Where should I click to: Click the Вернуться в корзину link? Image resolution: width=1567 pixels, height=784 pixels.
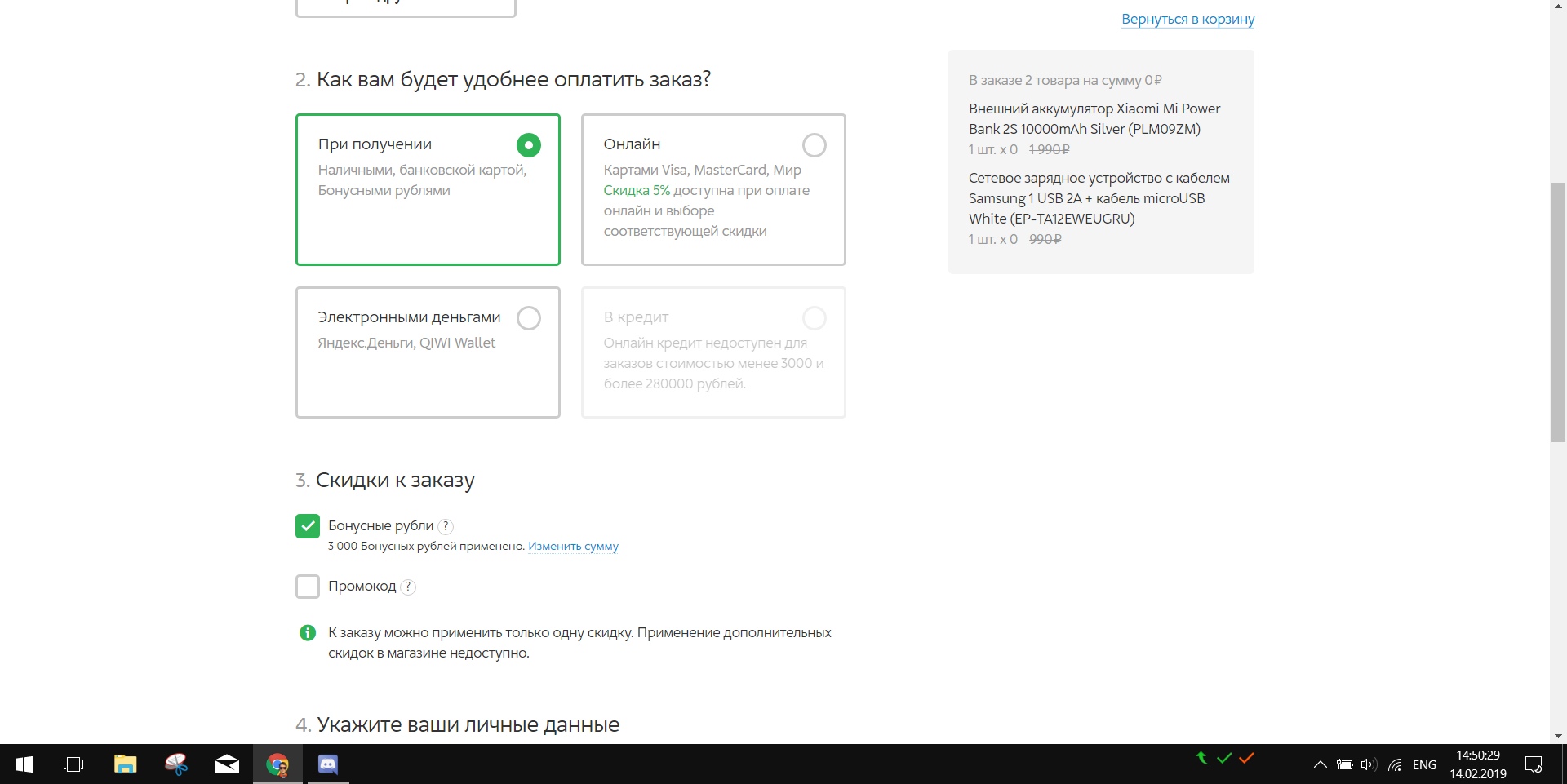(x=1187, y=19)
